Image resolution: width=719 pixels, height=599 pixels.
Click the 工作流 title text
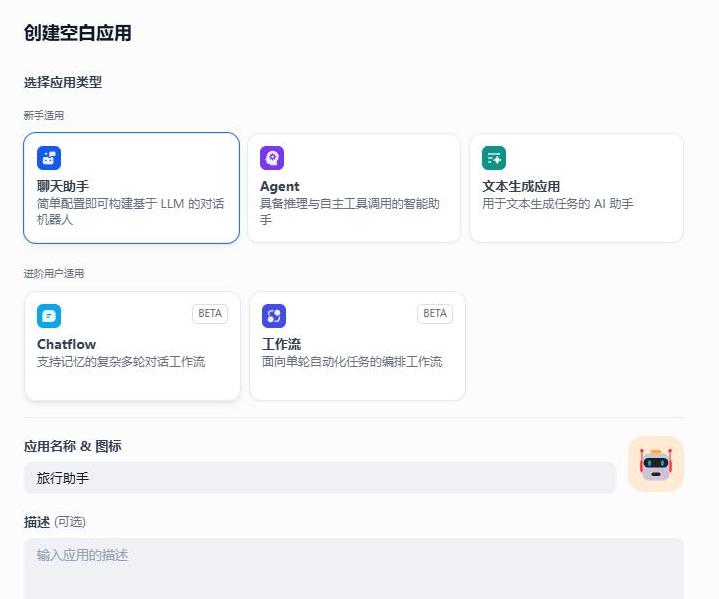281,344
